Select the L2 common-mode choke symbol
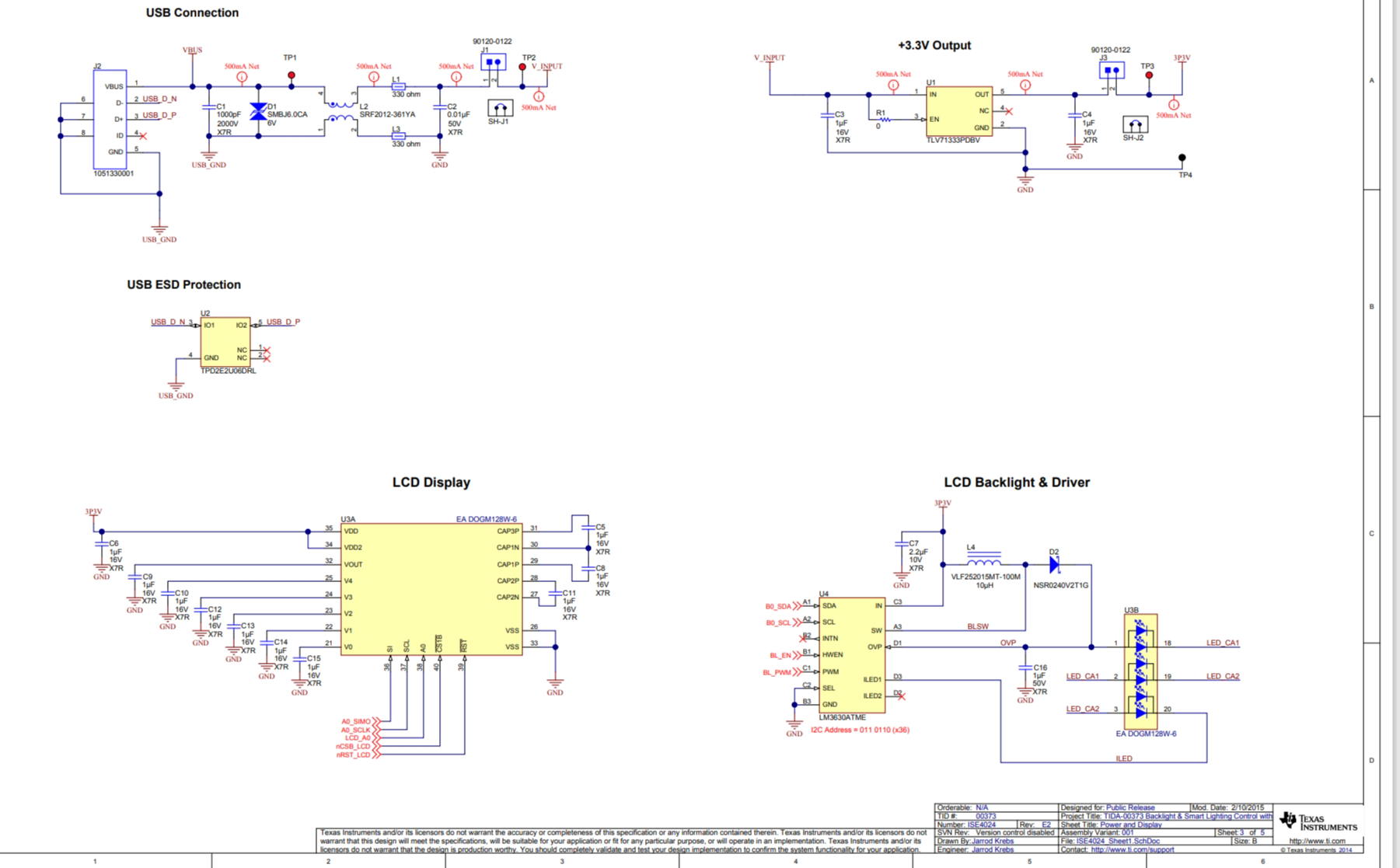Image resolution: width=1400 pixels, height=868 pixels. pos(340,111)
